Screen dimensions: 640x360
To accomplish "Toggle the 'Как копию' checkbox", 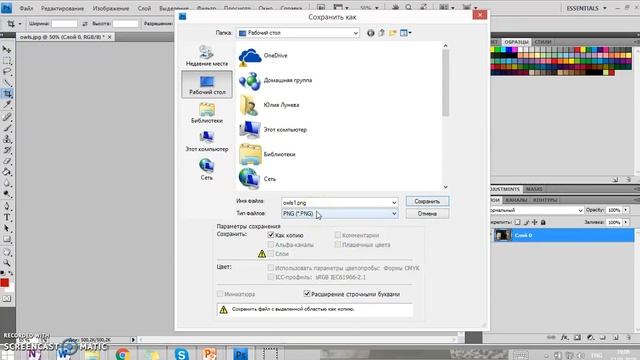I will 271,235.
